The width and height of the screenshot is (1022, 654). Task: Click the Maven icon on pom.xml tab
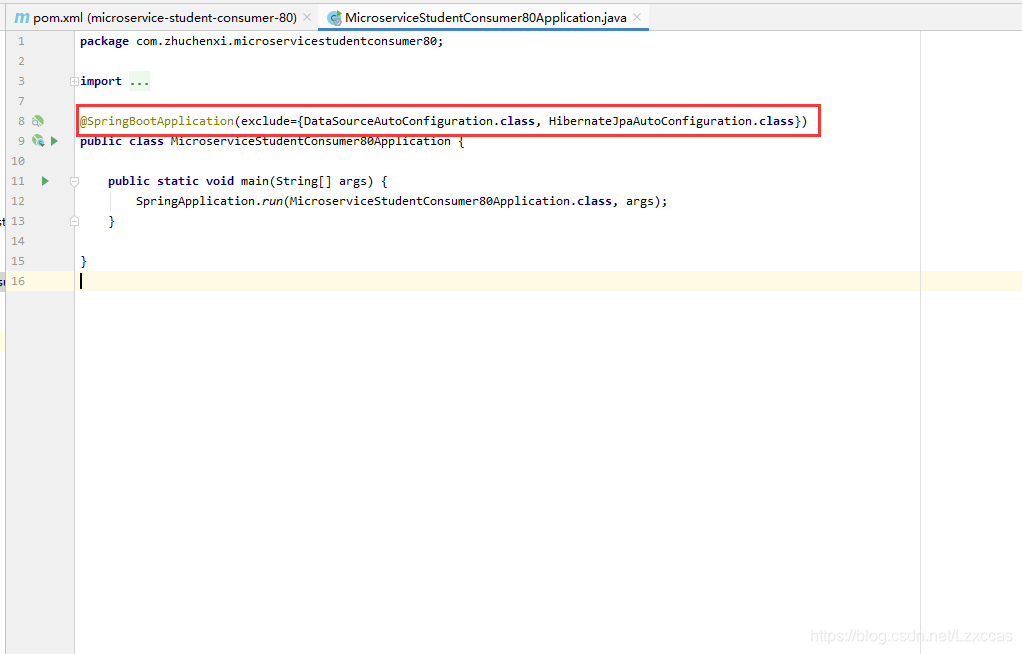(x=22, y=18)
